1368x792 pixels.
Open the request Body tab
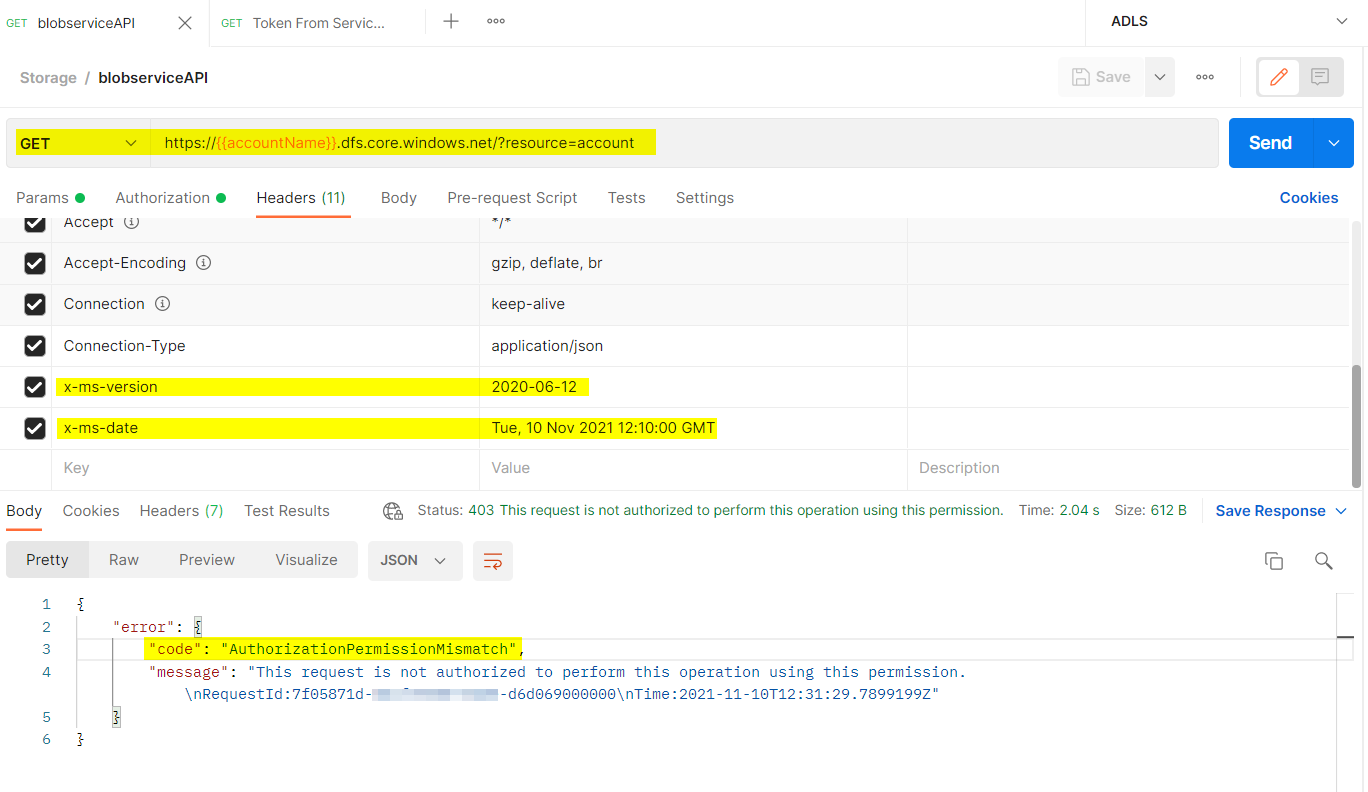(399, 198)
